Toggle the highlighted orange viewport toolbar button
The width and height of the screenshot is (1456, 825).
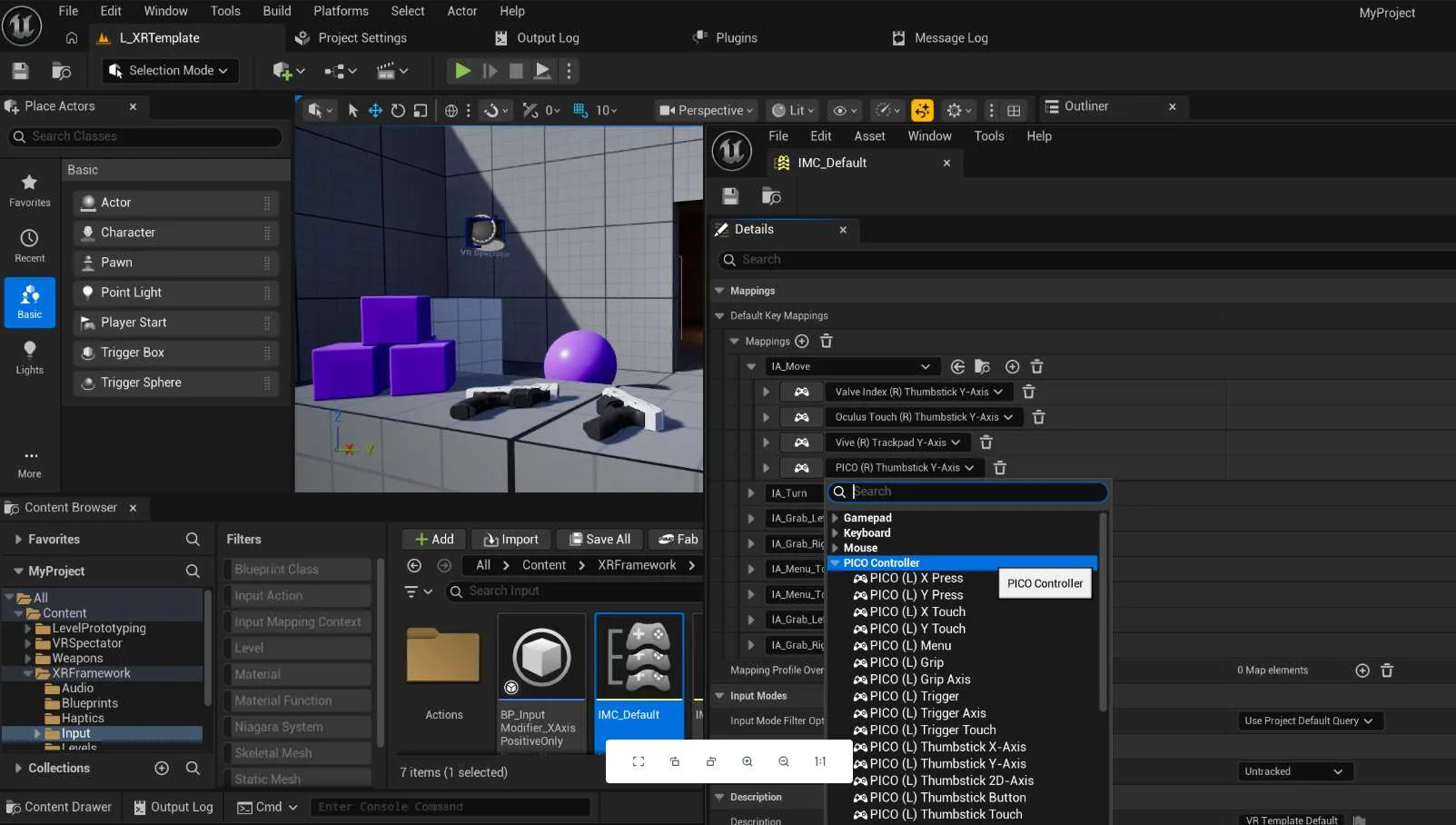[922, 110]
